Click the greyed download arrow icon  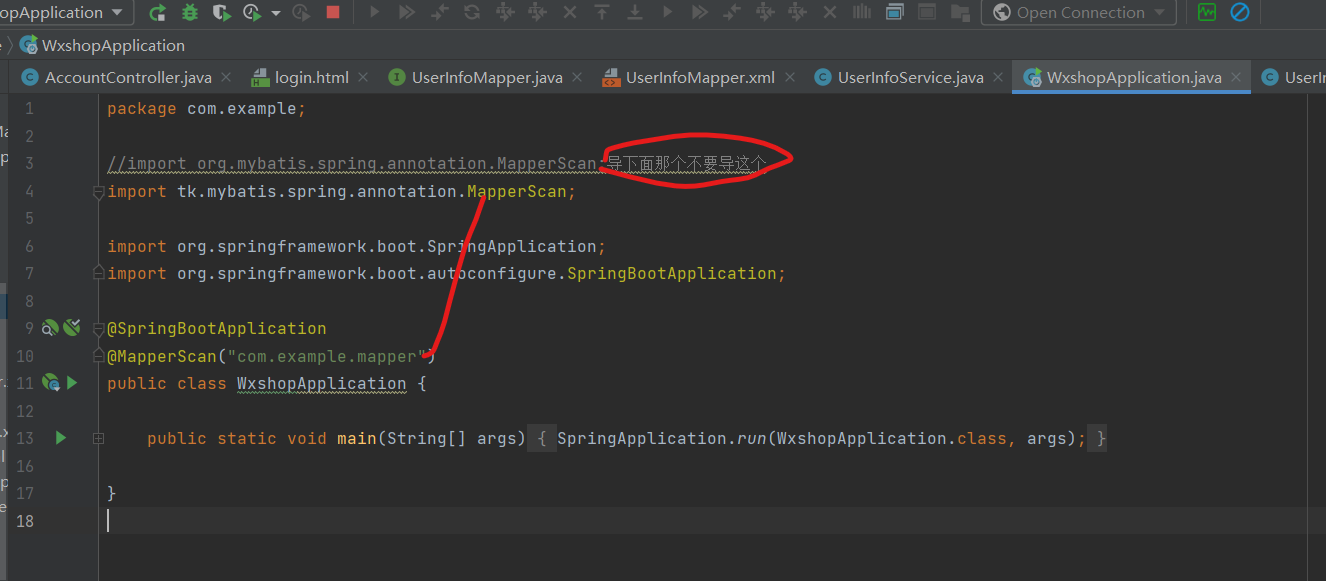(x=634, y=13)
